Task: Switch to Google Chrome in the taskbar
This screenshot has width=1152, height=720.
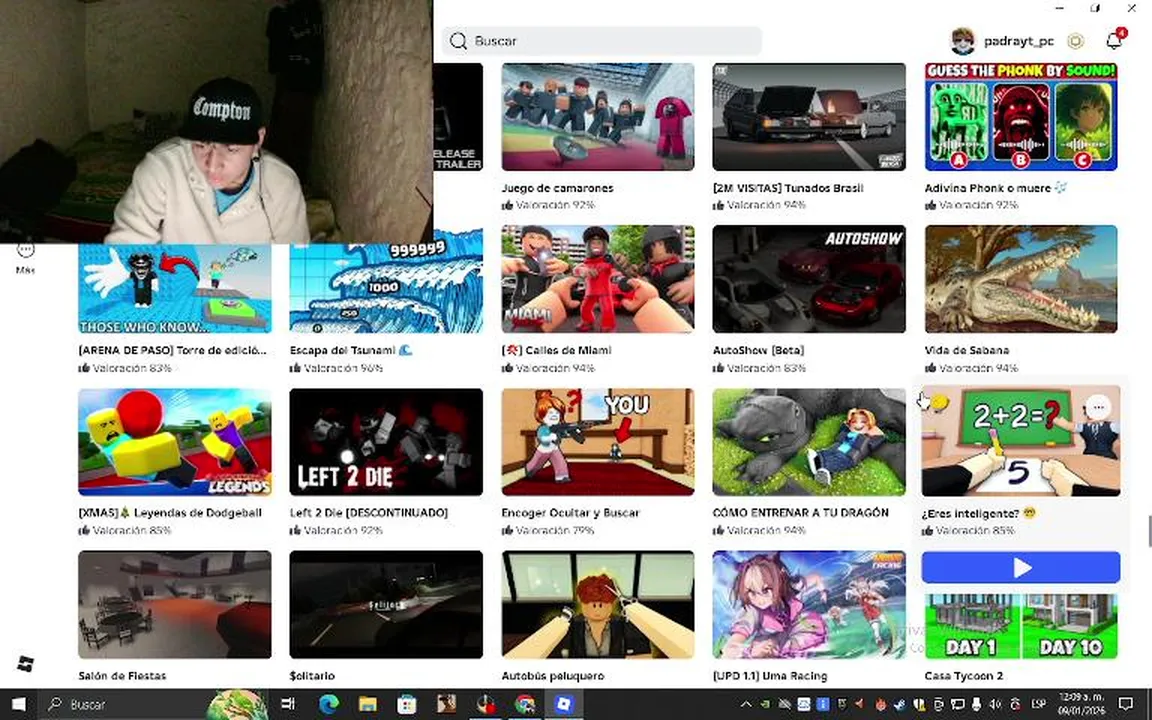Action: [x=524, y=705]
